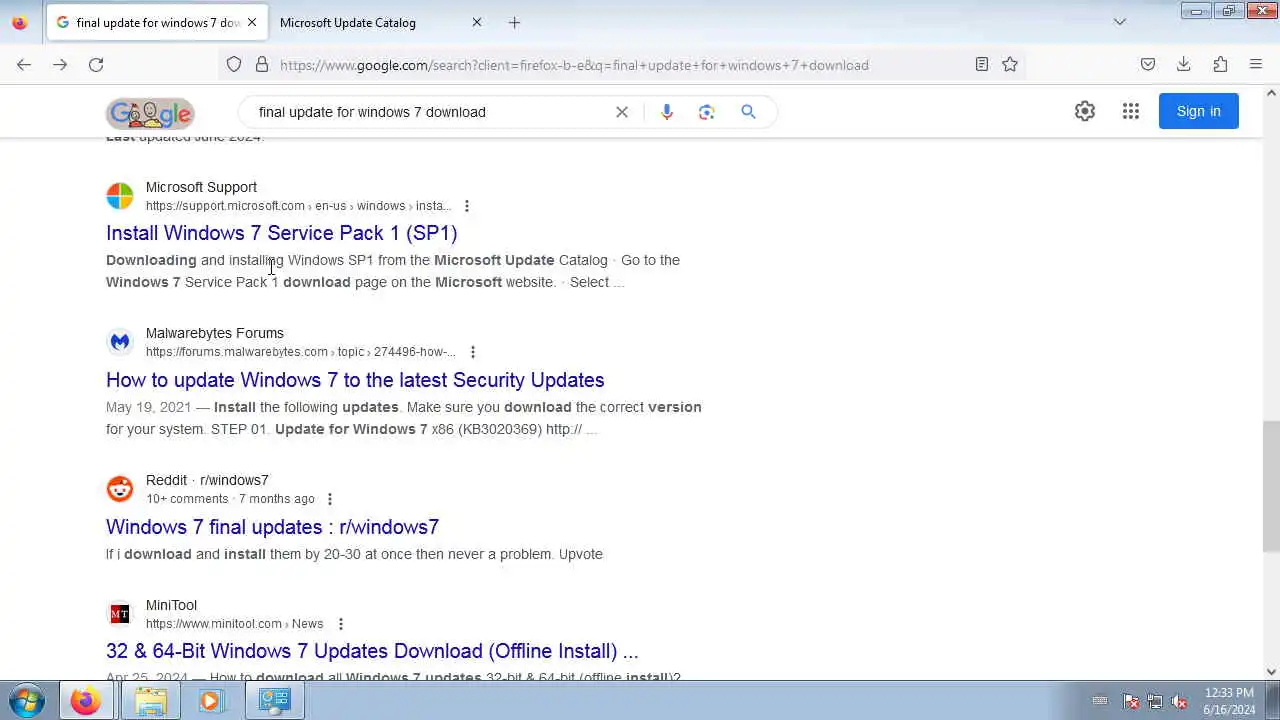
Task: Toggle reader view icon in address bar
Action: (982, 65)
